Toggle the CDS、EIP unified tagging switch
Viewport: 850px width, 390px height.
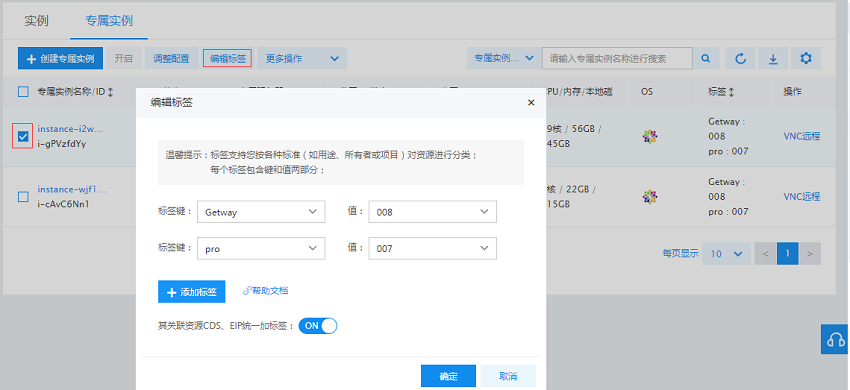pos(318,325)
